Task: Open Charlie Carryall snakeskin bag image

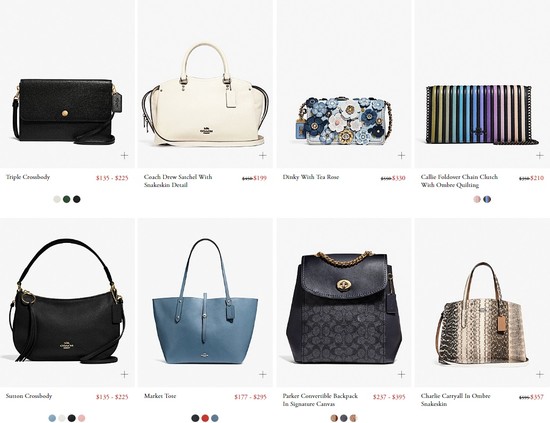Action: [x=483, y=314]
